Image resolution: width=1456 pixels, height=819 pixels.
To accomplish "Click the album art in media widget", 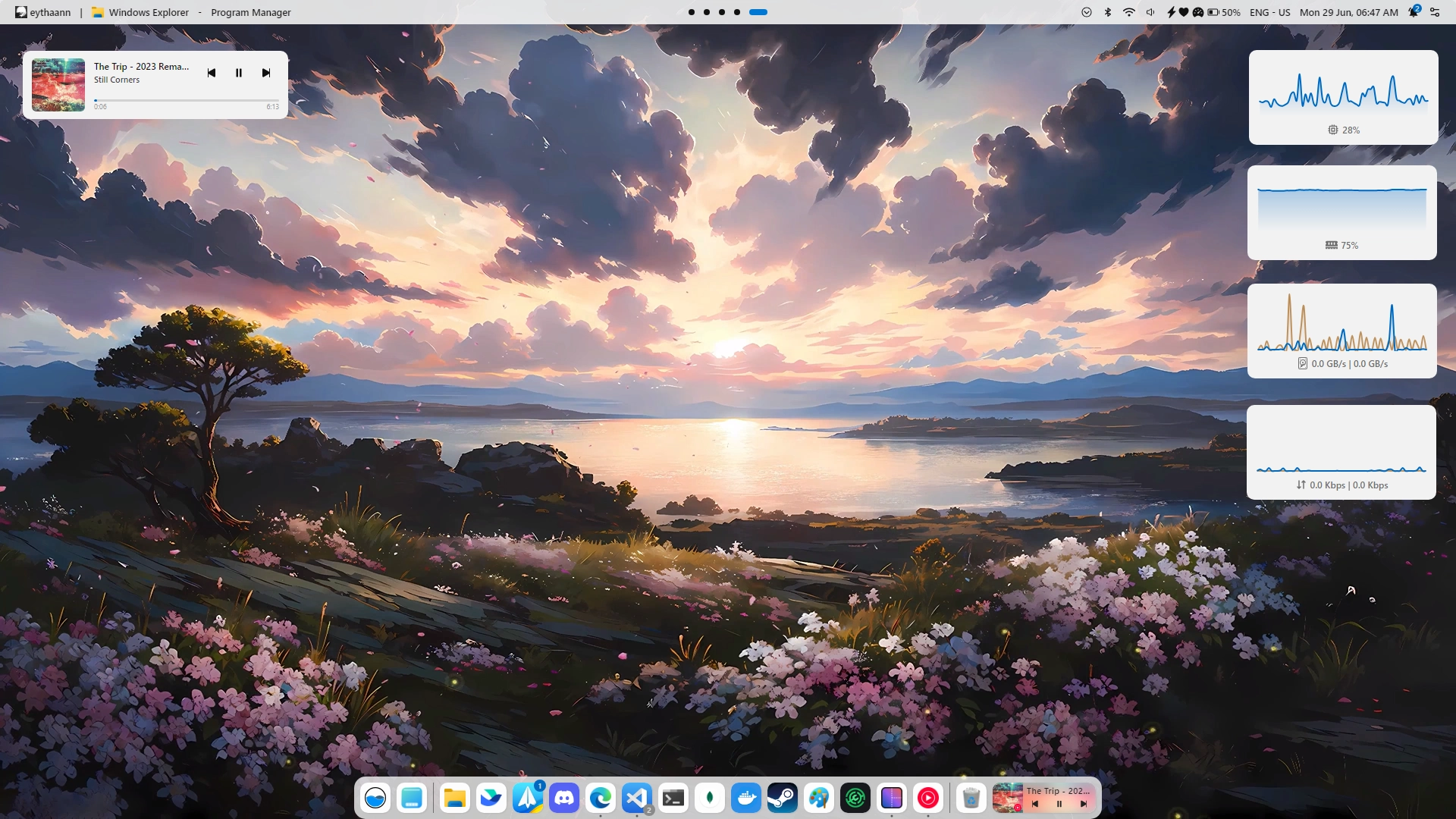I will coord(58,85).
